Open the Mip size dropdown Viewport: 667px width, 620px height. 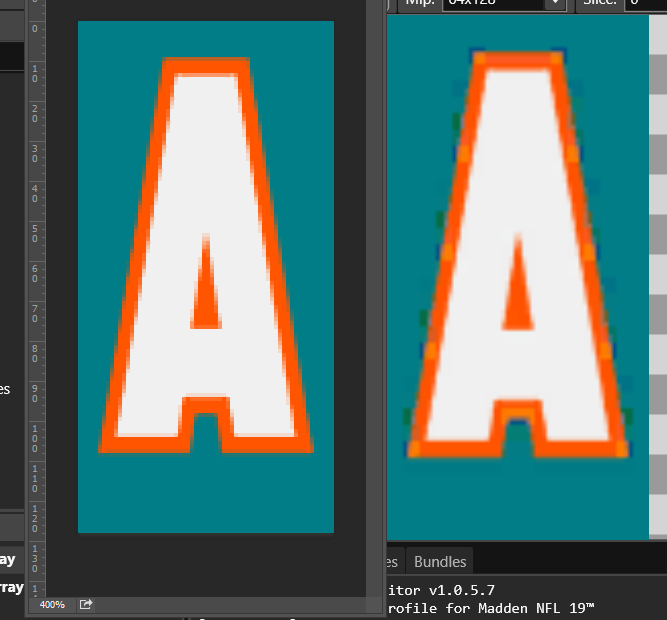click(x=504, y=3)
